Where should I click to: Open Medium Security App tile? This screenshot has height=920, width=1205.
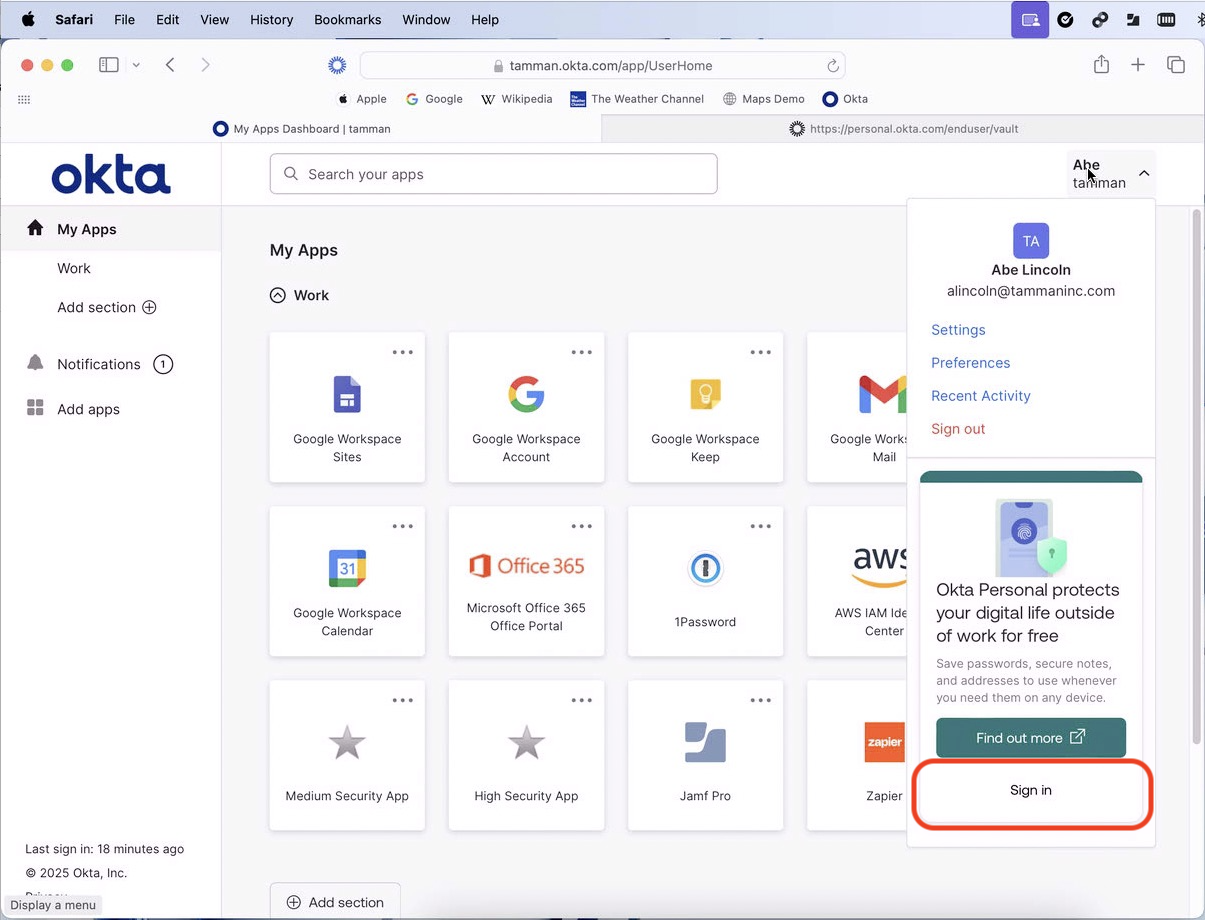(x=347, y=755)
